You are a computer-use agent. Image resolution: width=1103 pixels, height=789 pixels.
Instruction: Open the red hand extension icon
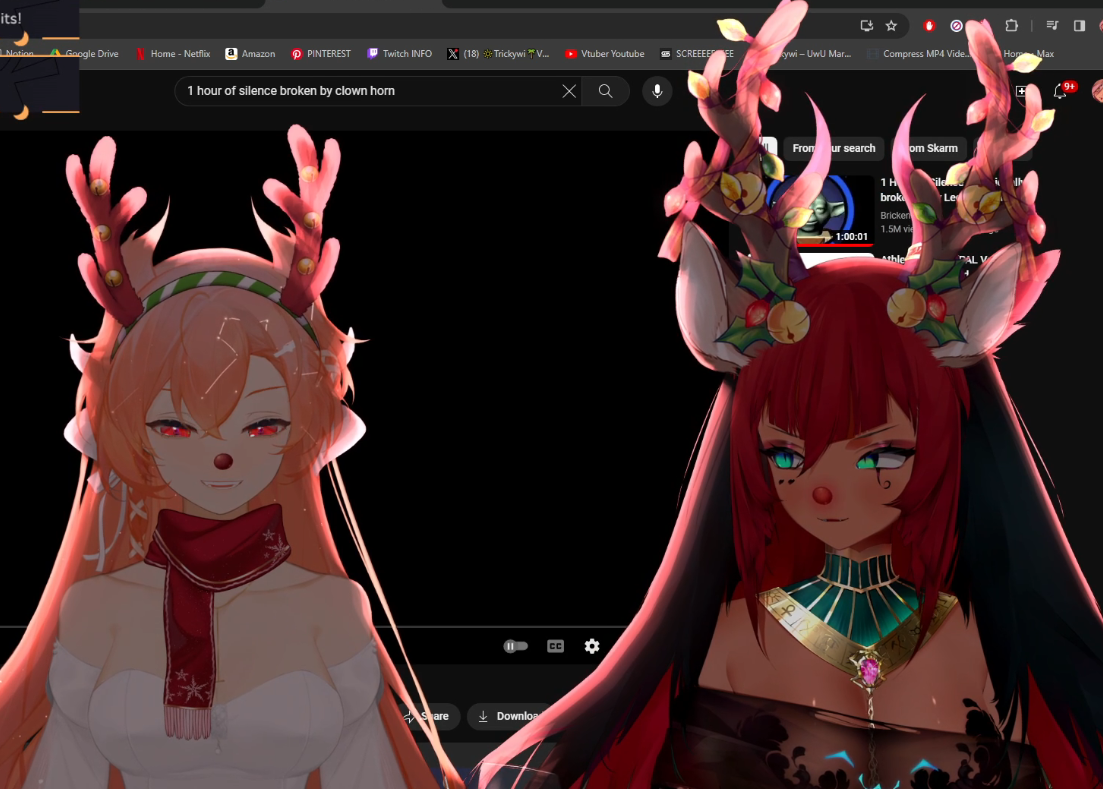(x=929, y=26)
